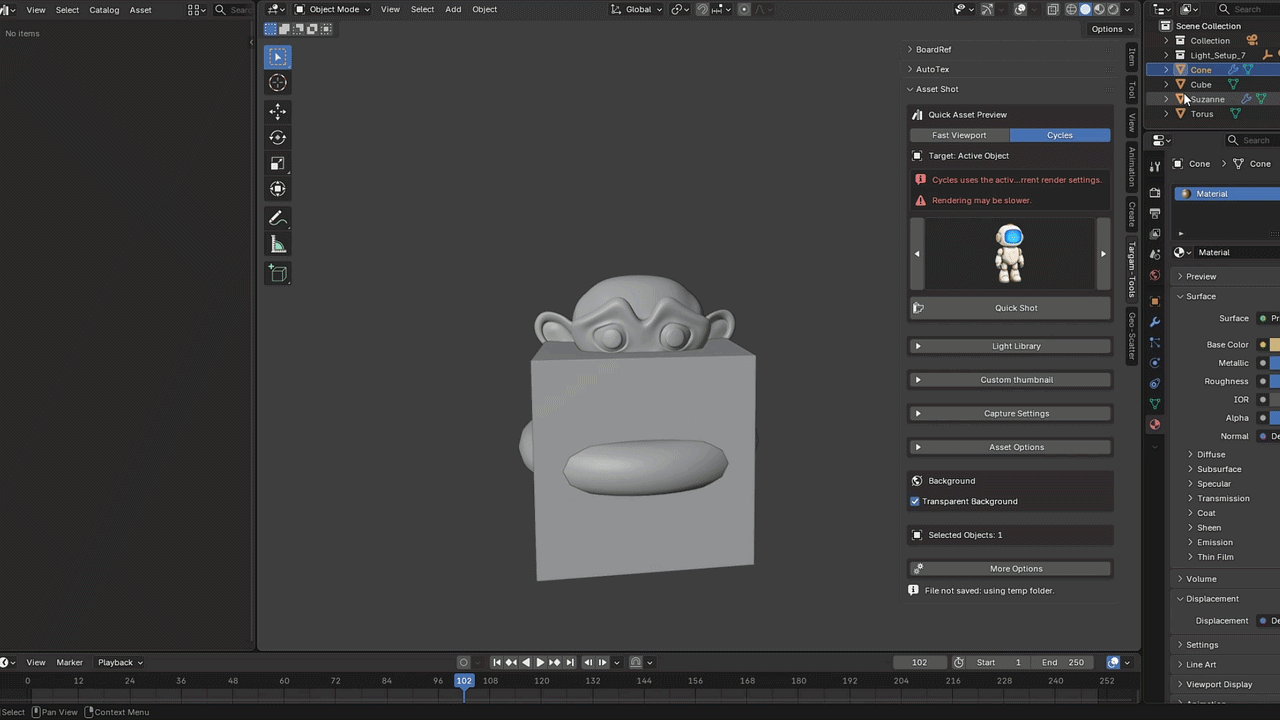Viewport: 1280px width, 720px height.
Task: Adjust the Roughness slider
Action: tap(1275, 381)
